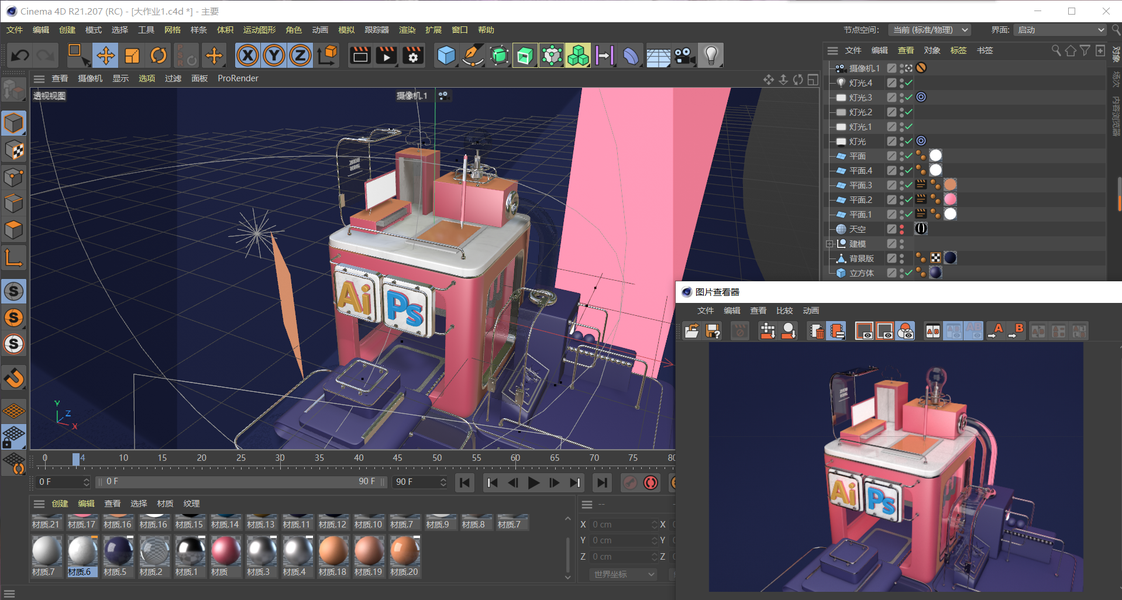Add a Floor environment object
Viewport: 1122px width, 600px height.
(658, 56)
